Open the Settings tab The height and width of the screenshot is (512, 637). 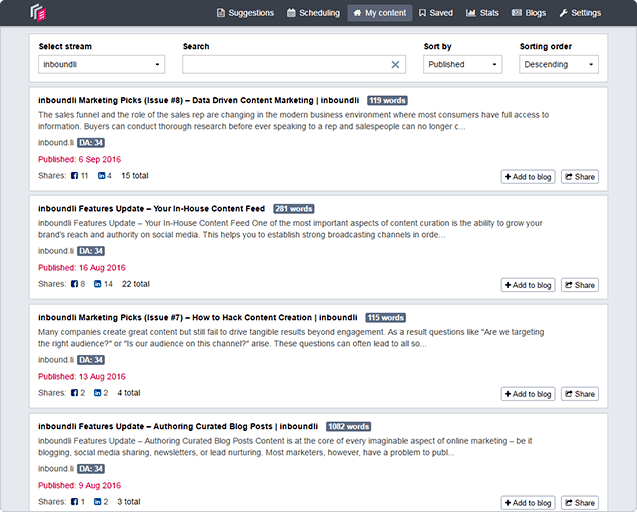point(580,13)
